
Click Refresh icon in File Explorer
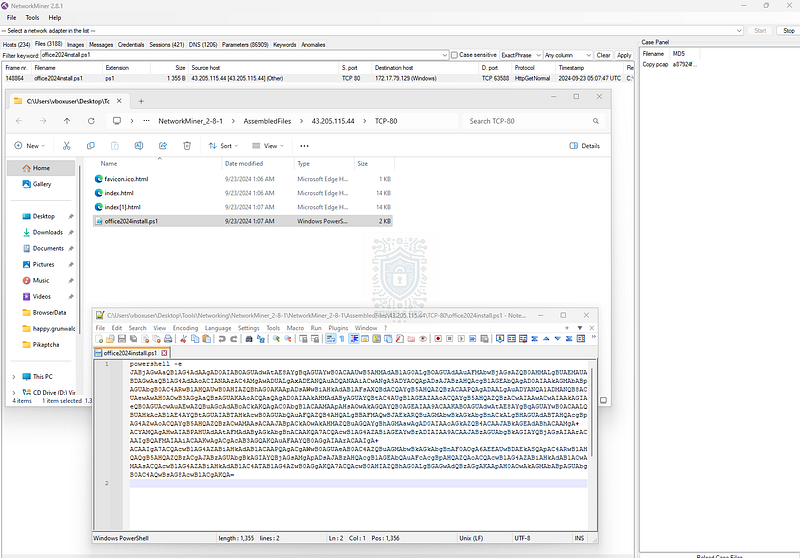point(91,121)
